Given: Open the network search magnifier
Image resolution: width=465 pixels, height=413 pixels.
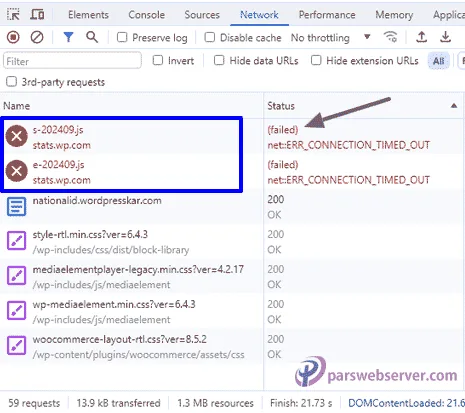Looking at the screenshot, I should (92, 37).
